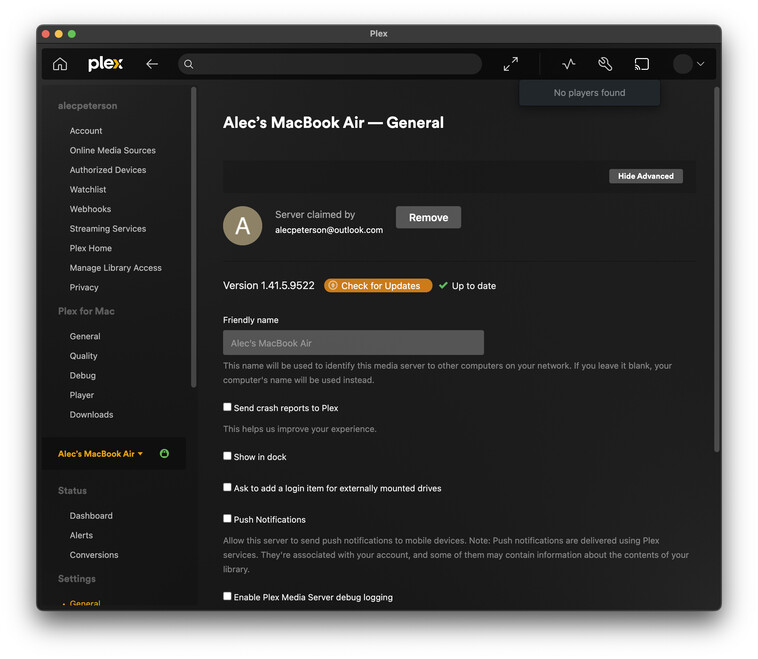Click the sidebar scrollbar
Image resolution: width=758 pixels, height=659 pixels.
pos(193,237)
